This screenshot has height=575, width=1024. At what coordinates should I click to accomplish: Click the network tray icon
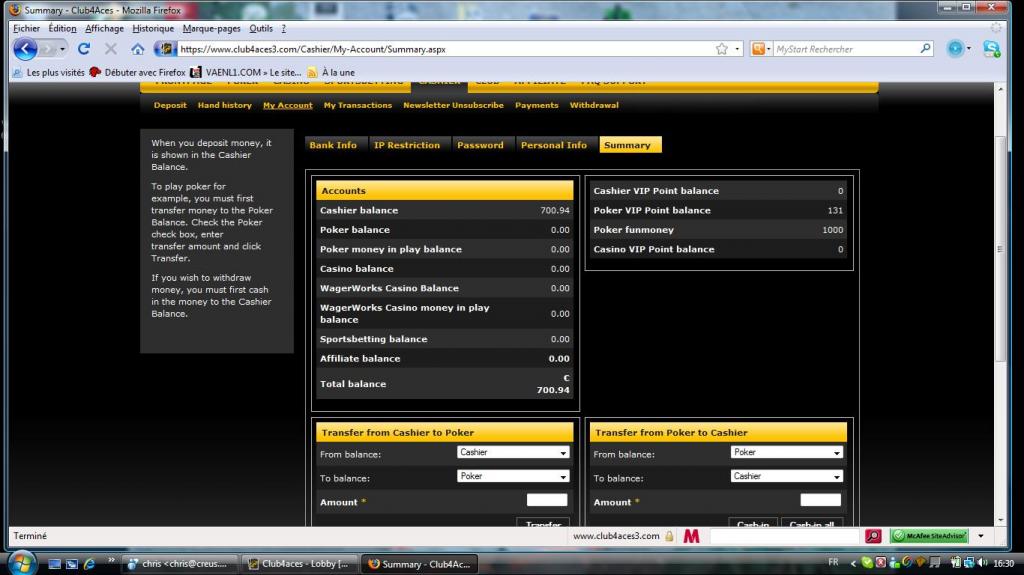970,562
